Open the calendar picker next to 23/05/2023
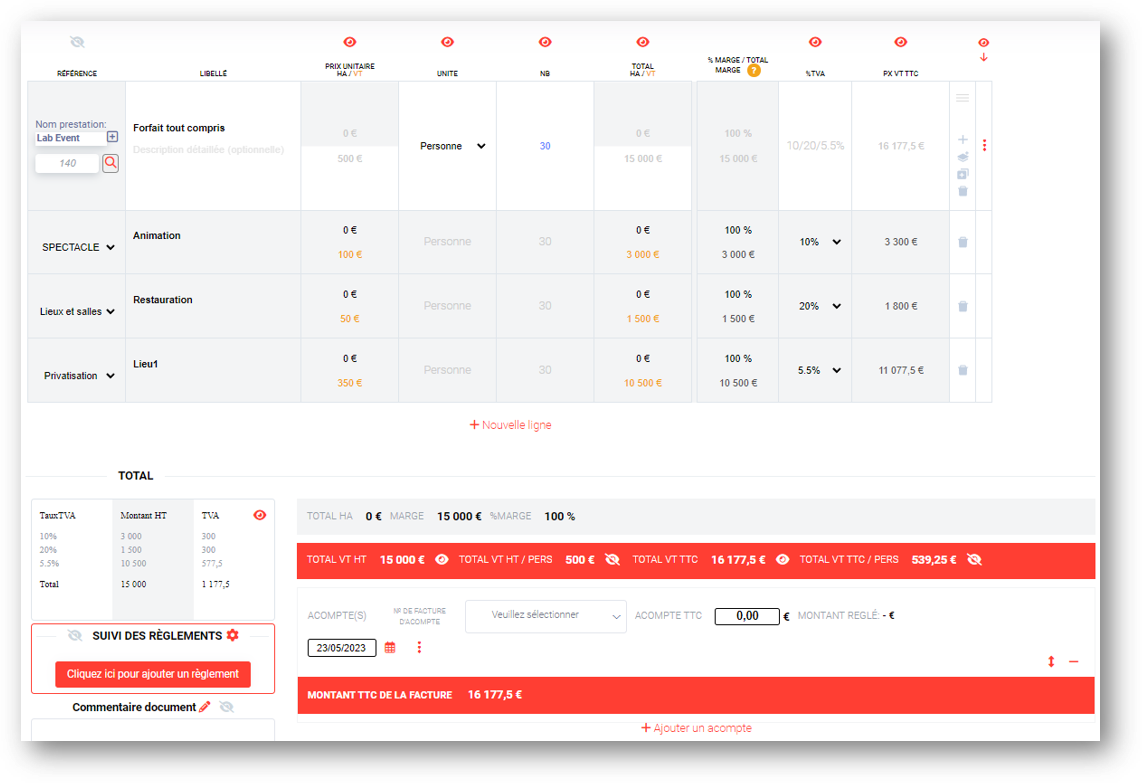The image size is (1142, 783). coord(390,647)
